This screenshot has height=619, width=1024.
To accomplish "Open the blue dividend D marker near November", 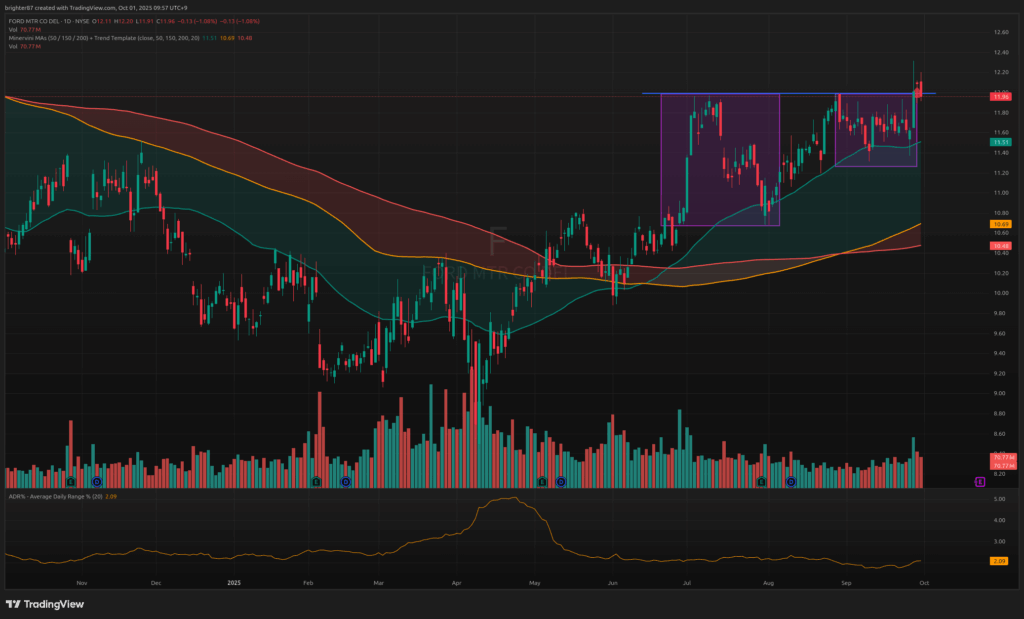I will [97, 482].
